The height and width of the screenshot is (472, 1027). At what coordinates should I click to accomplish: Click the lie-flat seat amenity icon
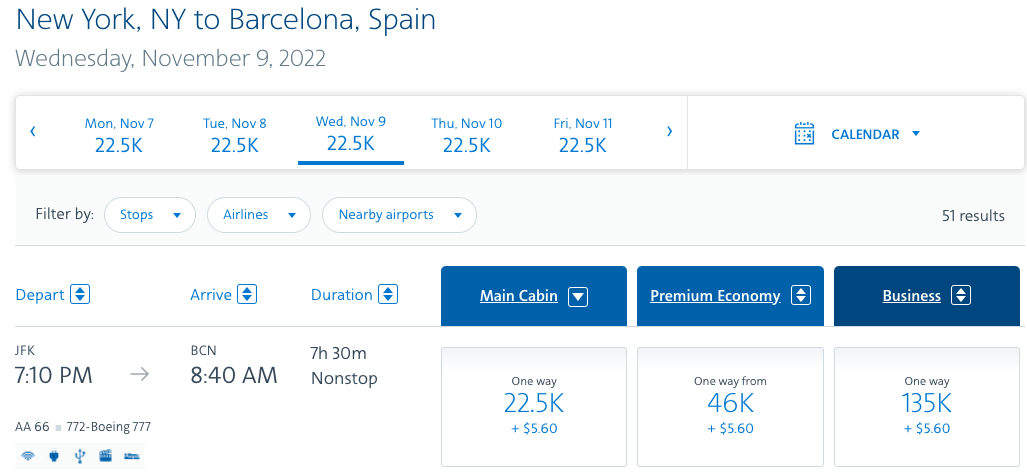(x=133, y=456)
